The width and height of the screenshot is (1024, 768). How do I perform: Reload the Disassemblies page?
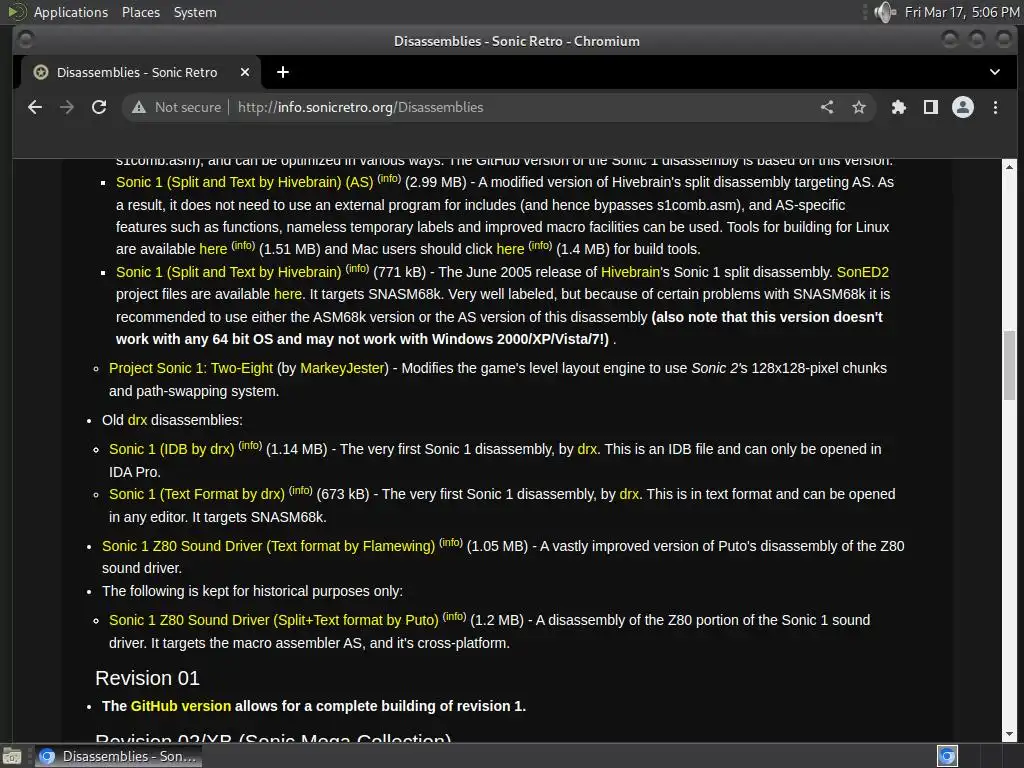point(99,107)
